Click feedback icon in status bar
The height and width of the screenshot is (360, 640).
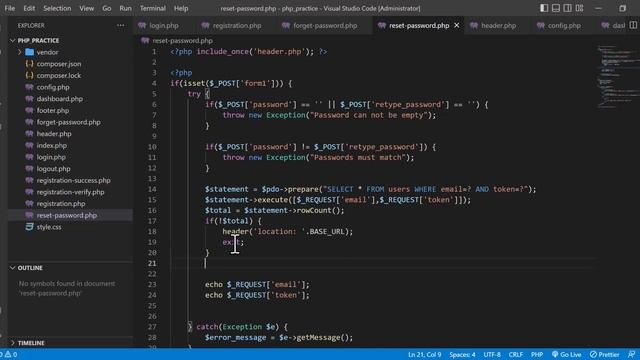tap(631, 354)
